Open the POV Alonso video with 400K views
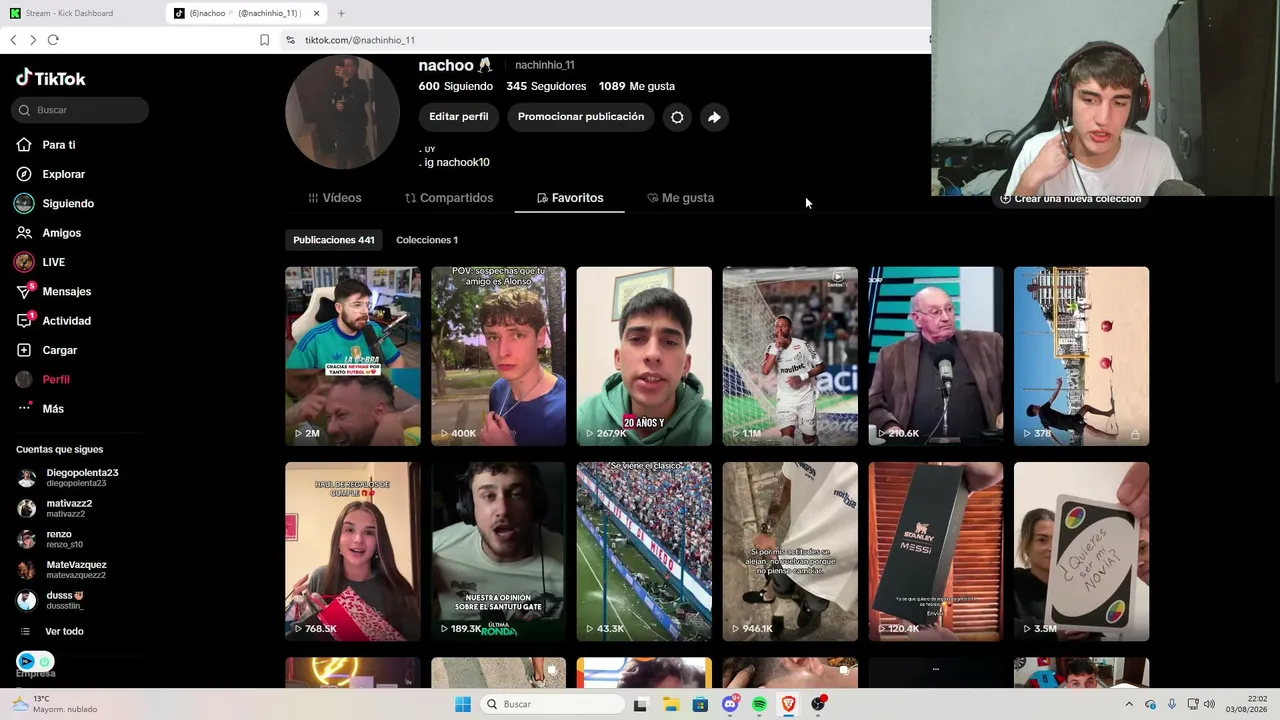Screen dimensions: 1280x720 [498, 356]
